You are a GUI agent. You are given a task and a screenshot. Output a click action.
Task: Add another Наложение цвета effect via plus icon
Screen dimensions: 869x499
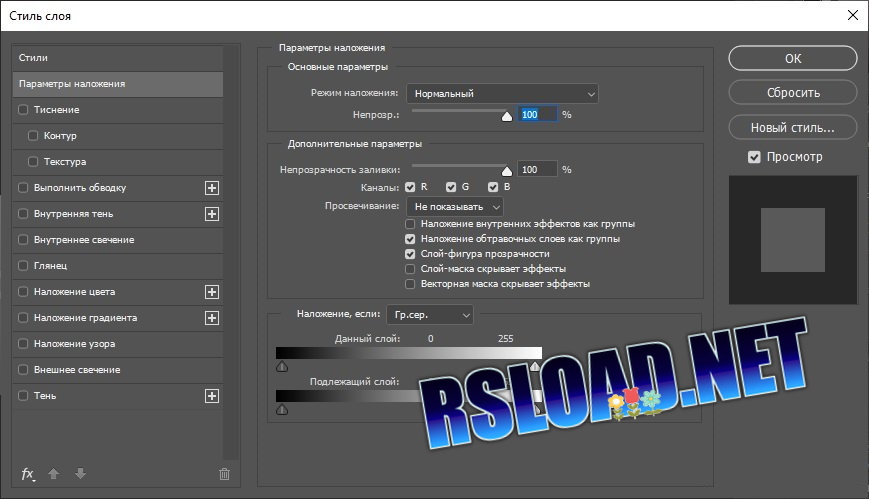pos(212,292)
